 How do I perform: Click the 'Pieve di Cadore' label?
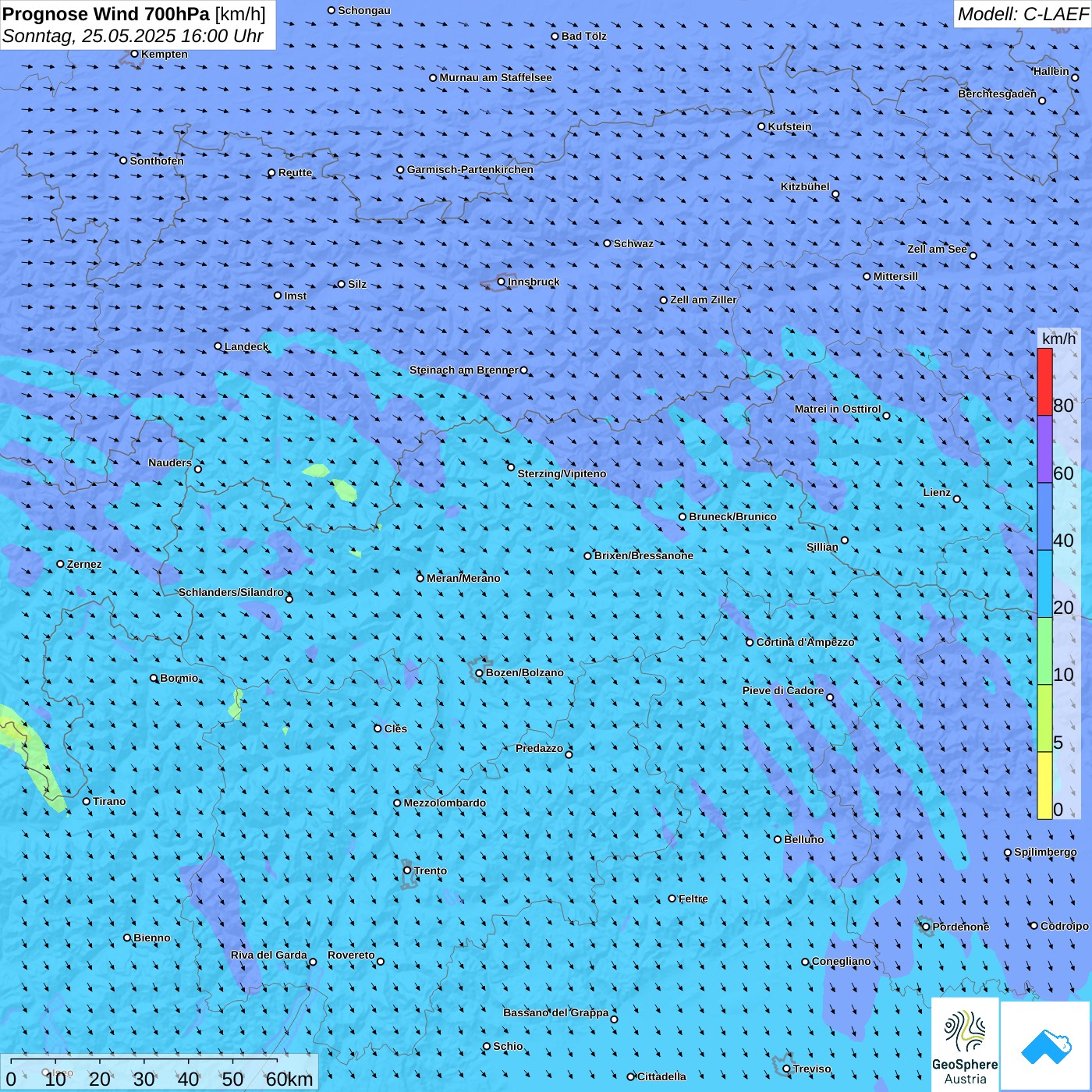point(783,690)
